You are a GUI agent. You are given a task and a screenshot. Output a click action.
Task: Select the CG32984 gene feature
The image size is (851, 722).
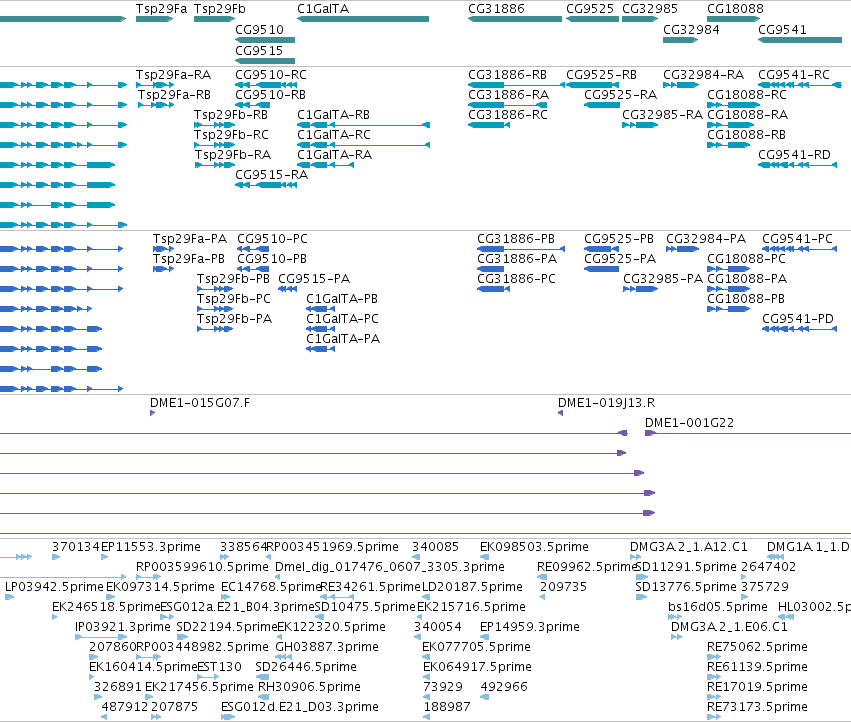[681, 40]
